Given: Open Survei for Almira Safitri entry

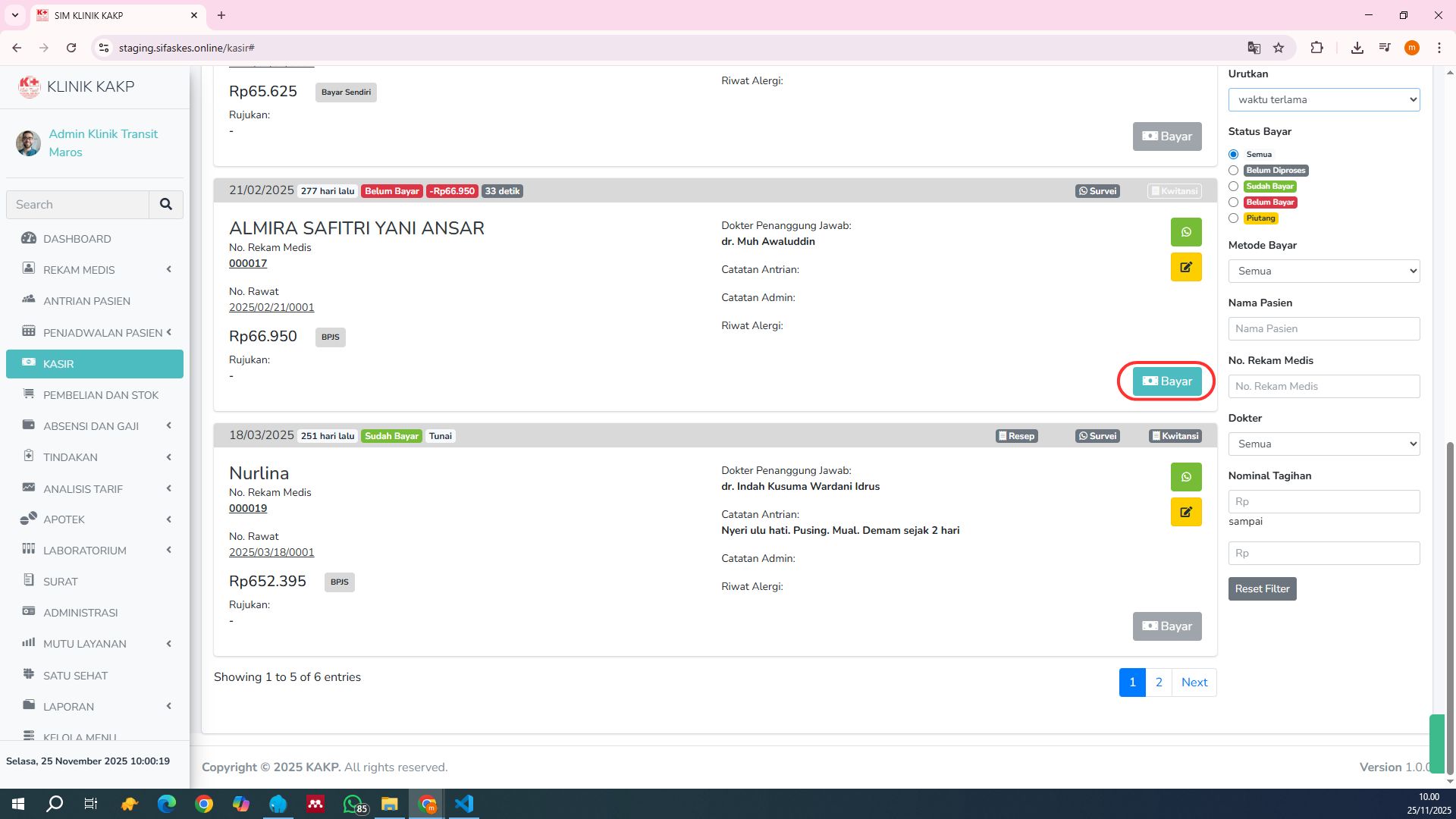Looking at the screenshot, I should tap(1097, 191).
